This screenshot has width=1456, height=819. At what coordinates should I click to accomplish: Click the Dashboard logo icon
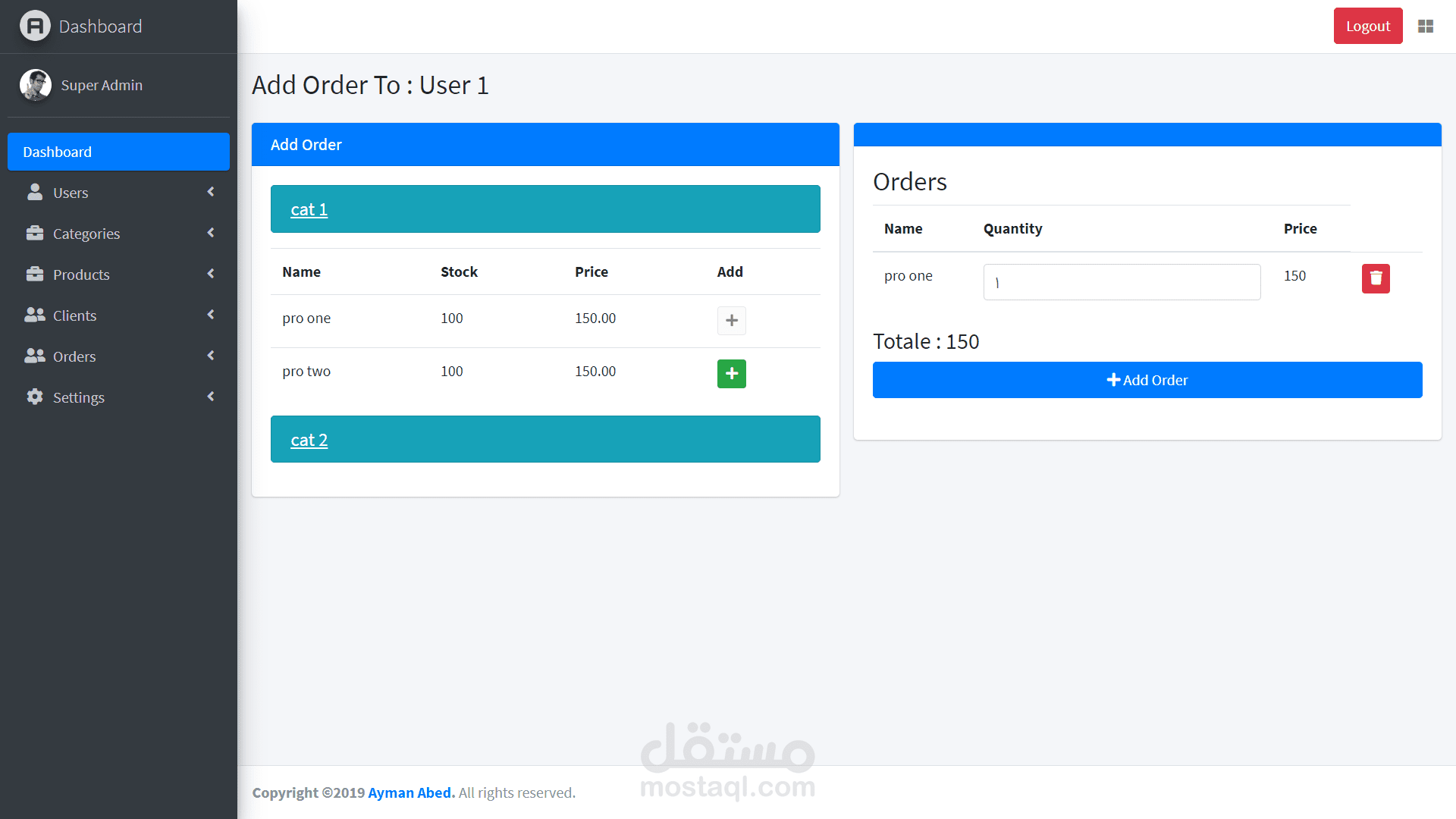point(35,26)
